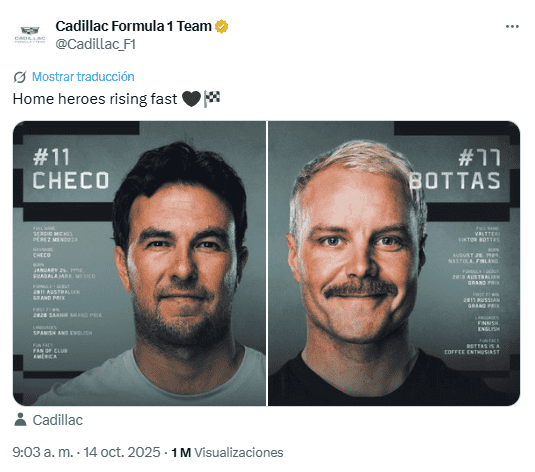
Task: Open the Cadillac Formula 1 Team profile name
Action: click(133, 26)
